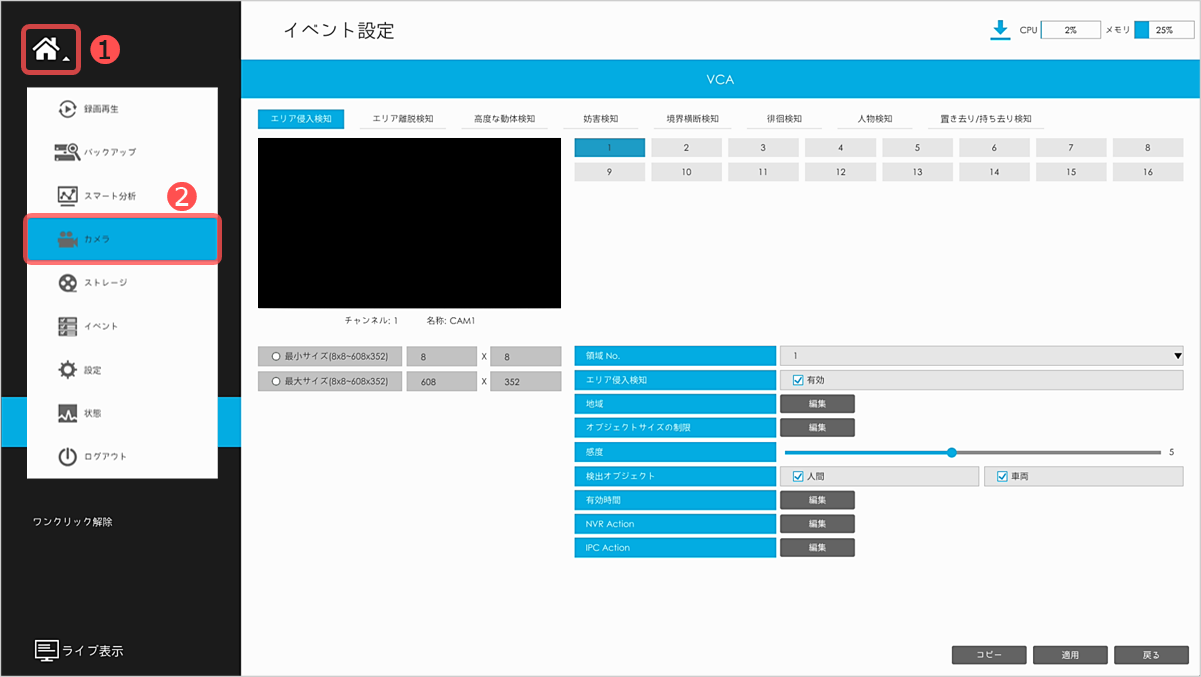Open 録画再生 playback icon in menu
The height and width of the screenshot is (677, 1201).
(67, 109)
